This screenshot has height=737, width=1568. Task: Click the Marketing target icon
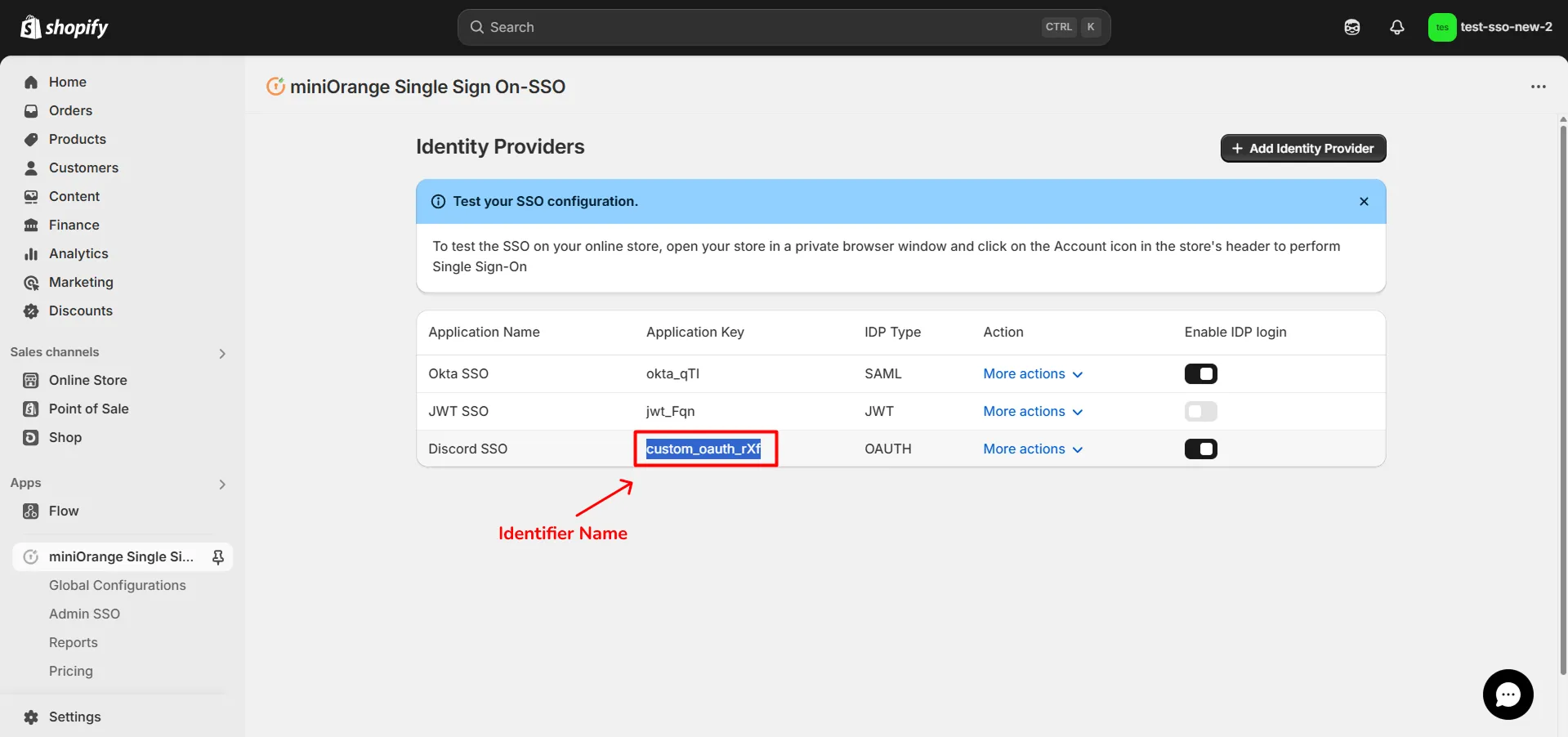point(31,283)
